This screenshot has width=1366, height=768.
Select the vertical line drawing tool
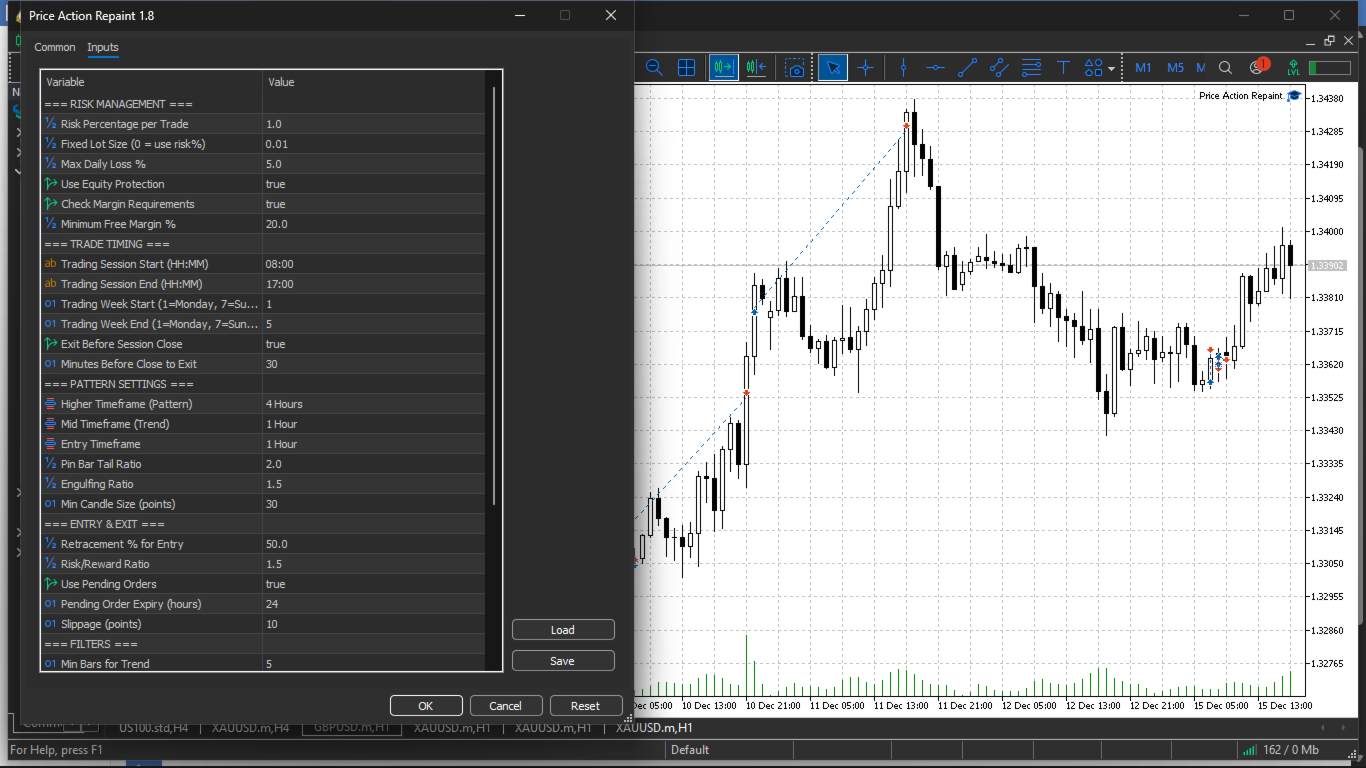[x=904, y=68]
